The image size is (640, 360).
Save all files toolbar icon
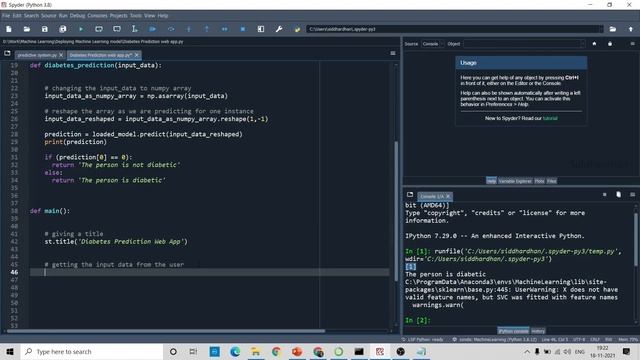62,29
